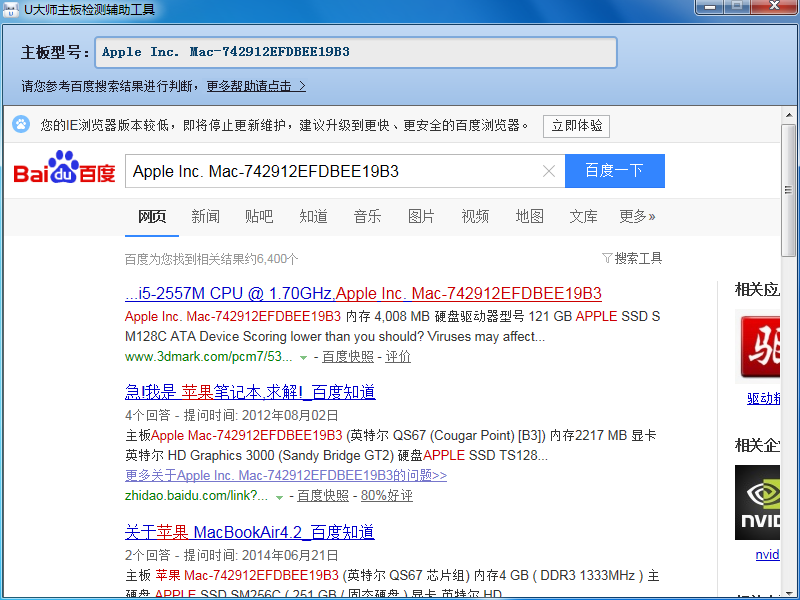Click the 百度快照 link under the 3dmark result
Image resolution: width=800 pixels, height=600 pixels.
(347, 357)
